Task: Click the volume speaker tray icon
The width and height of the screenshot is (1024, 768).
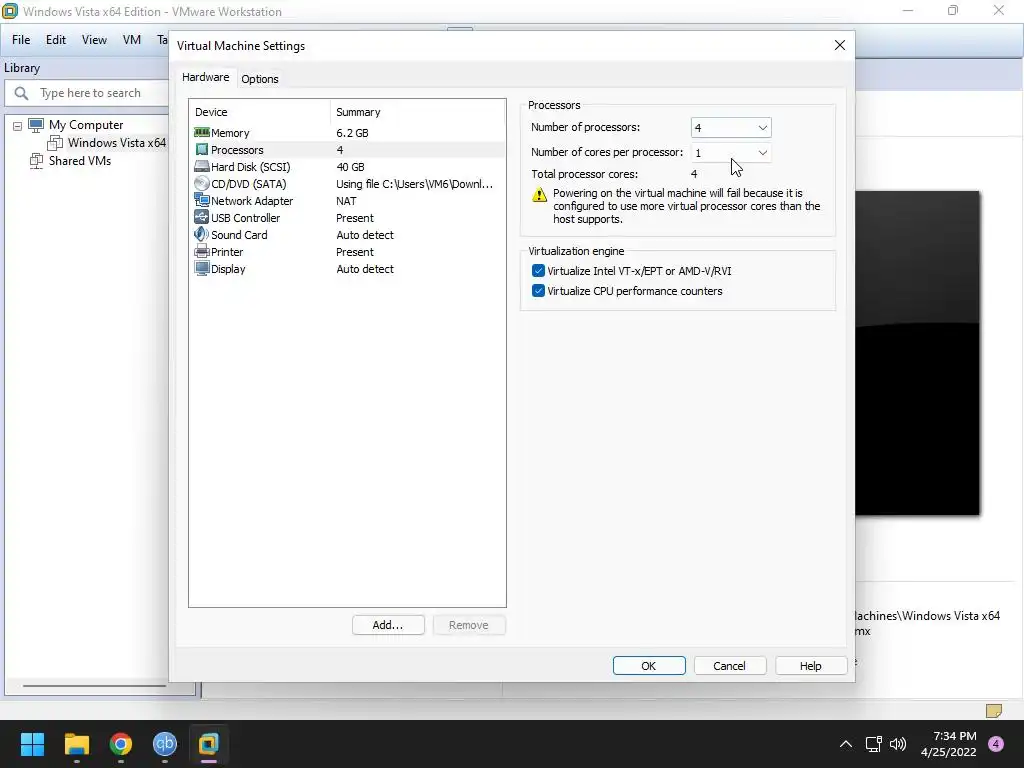Action: pos(898,744)
